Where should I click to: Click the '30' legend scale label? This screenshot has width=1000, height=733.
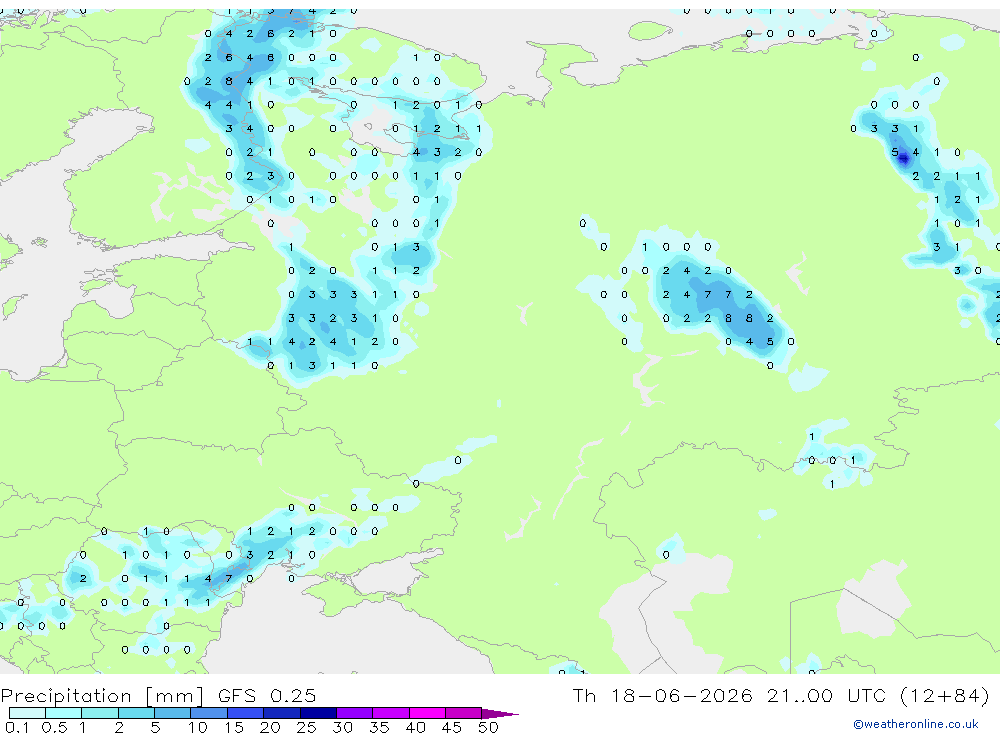point(342,727)
